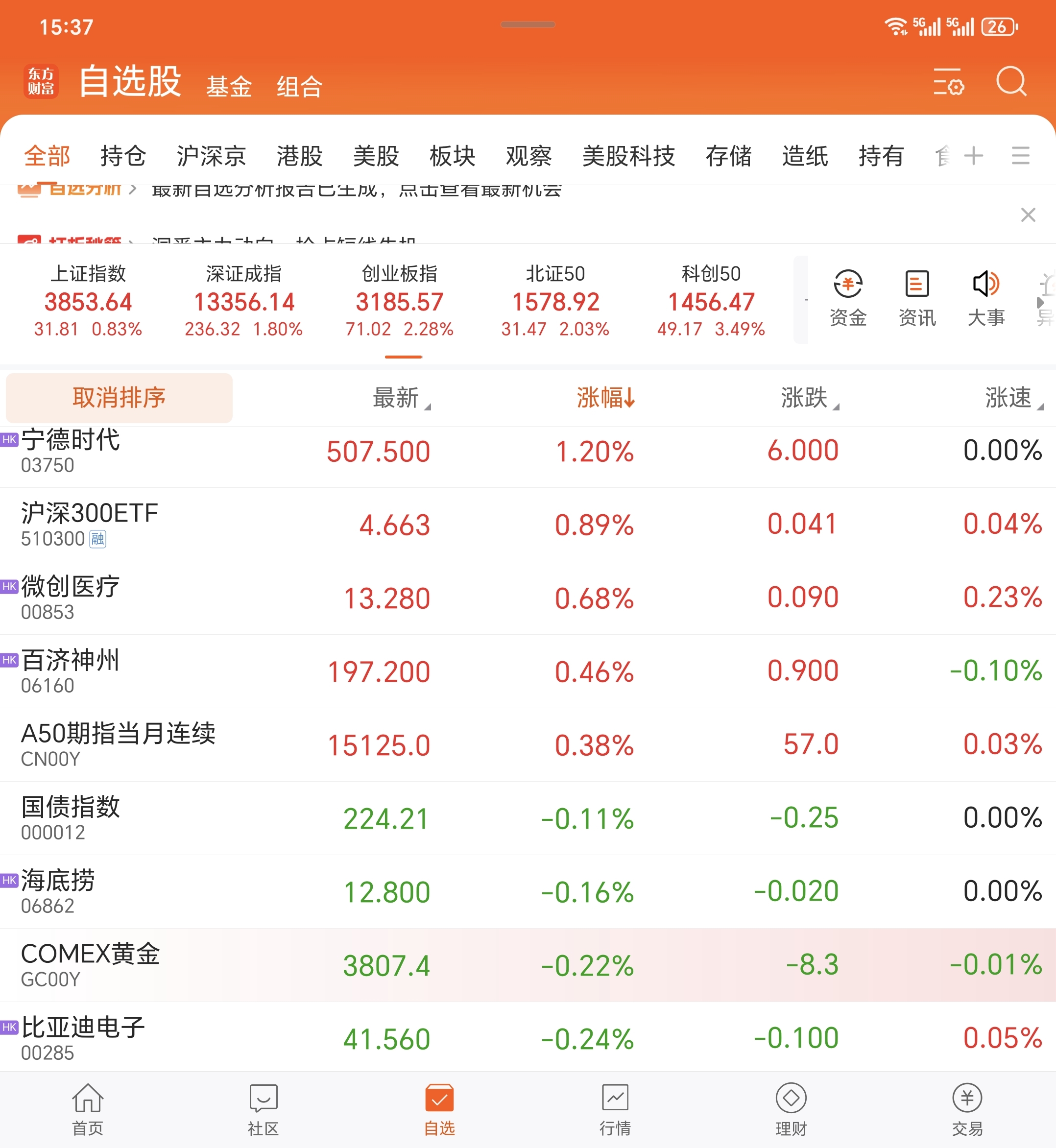Tap the drag handle at screen top

(528, 24)
